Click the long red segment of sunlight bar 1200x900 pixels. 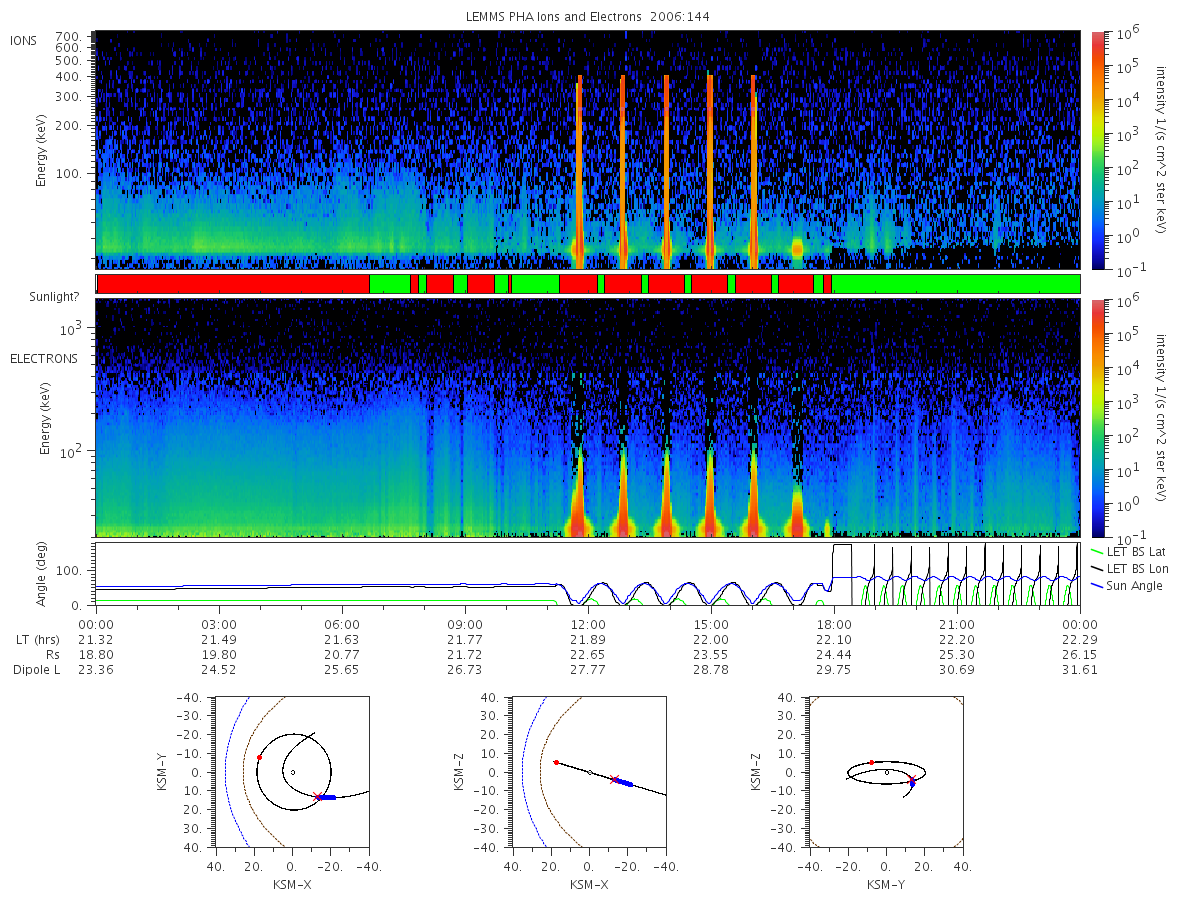[x=233, y=284]
